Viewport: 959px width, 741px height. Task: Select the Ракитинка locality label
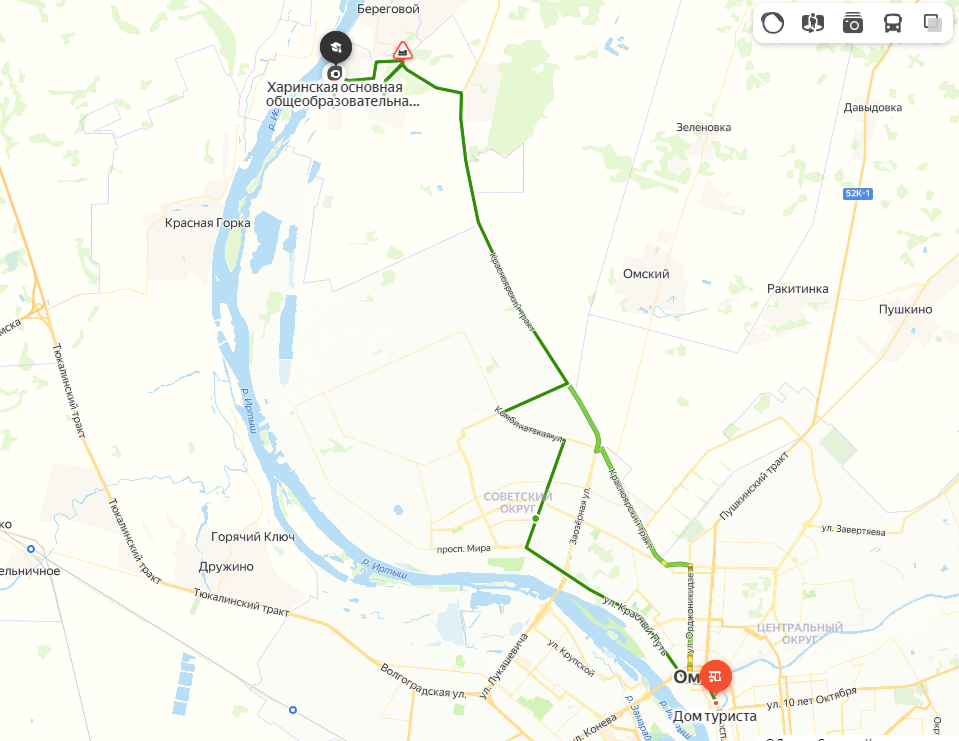(798, 289)
